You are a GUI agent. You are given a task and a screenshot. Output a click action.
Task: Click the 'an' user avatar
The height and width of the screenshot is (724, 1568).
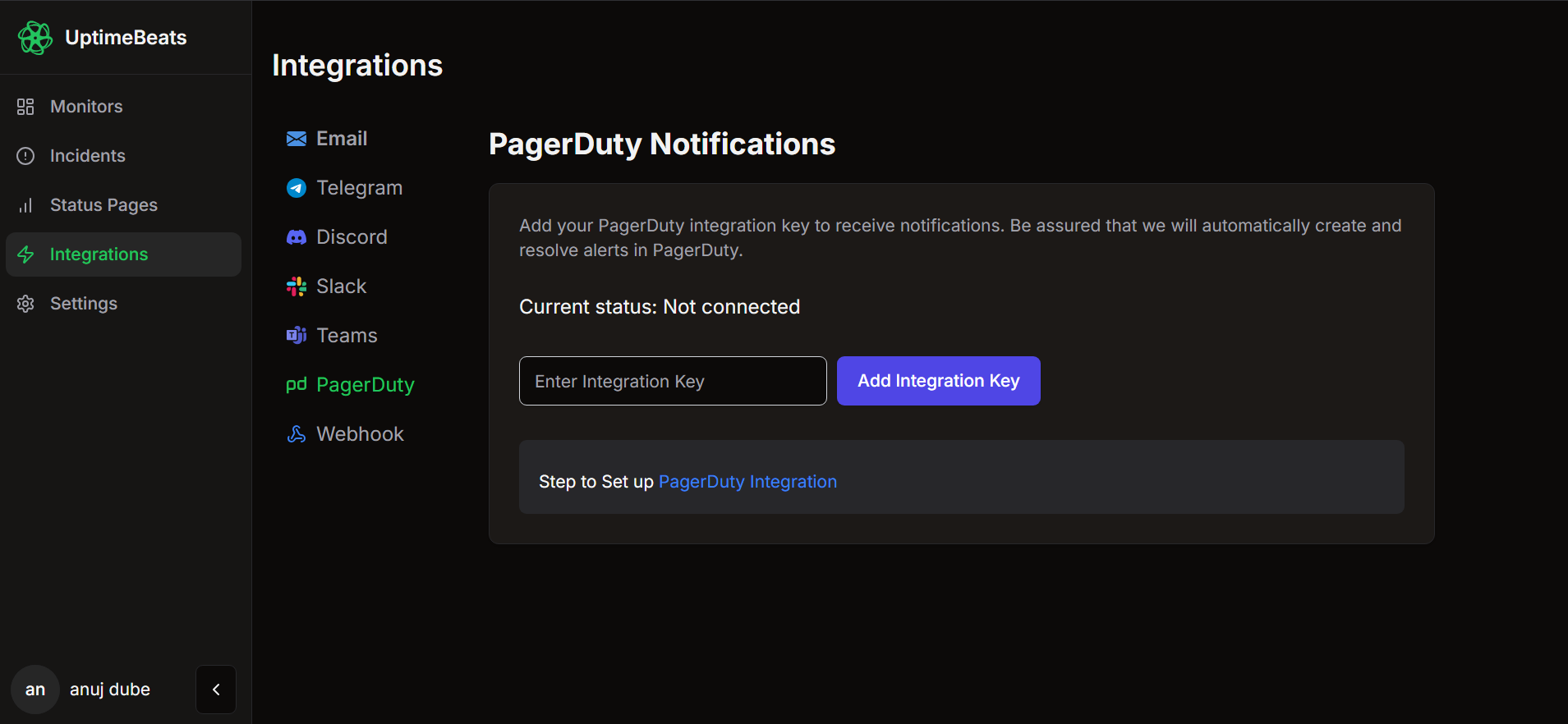[x=35, y=690]
